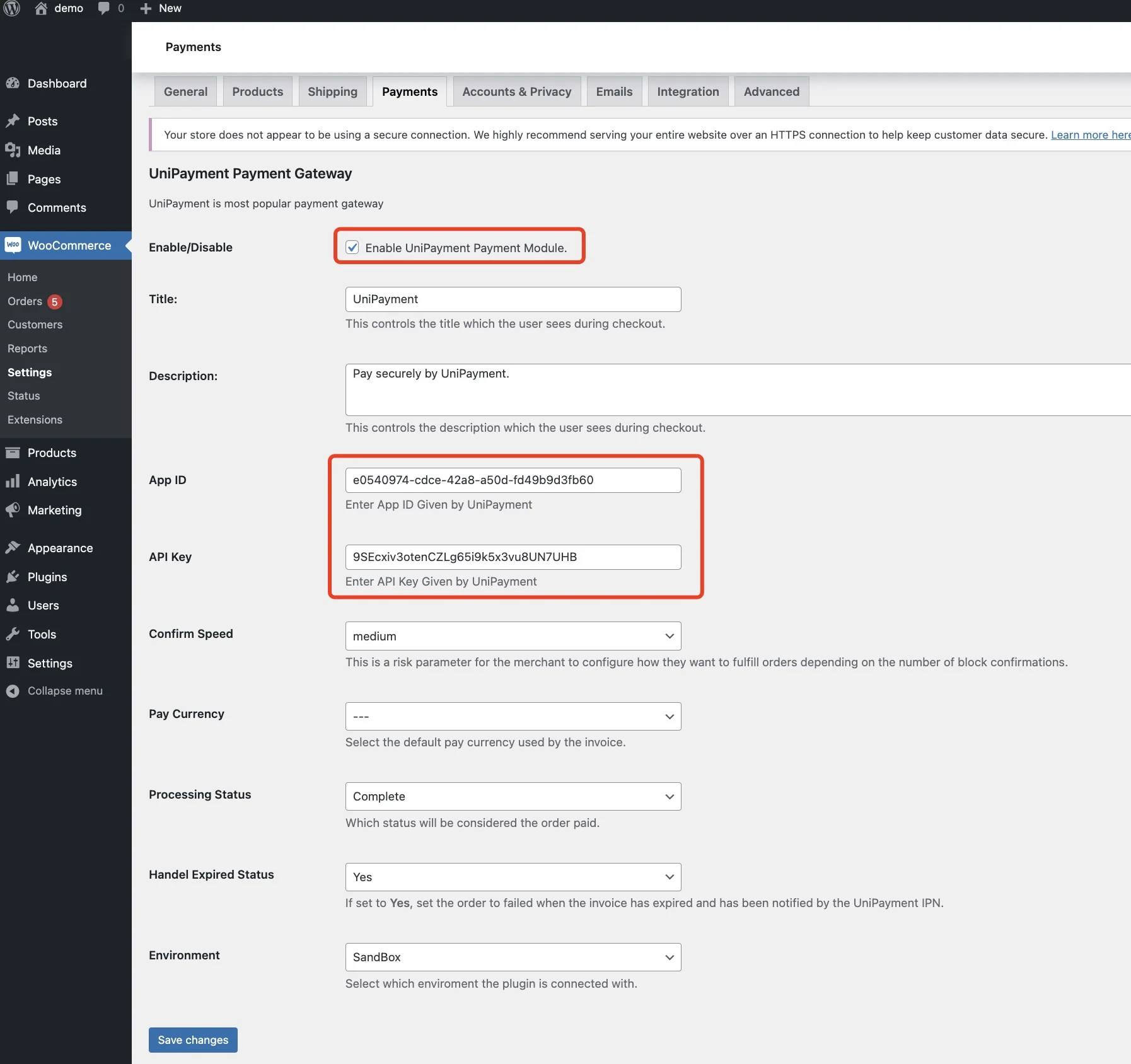Viewport: 1131px width, 1064px height.
Task: Open the Handel Expired Status dropdown
Action: 513,877
